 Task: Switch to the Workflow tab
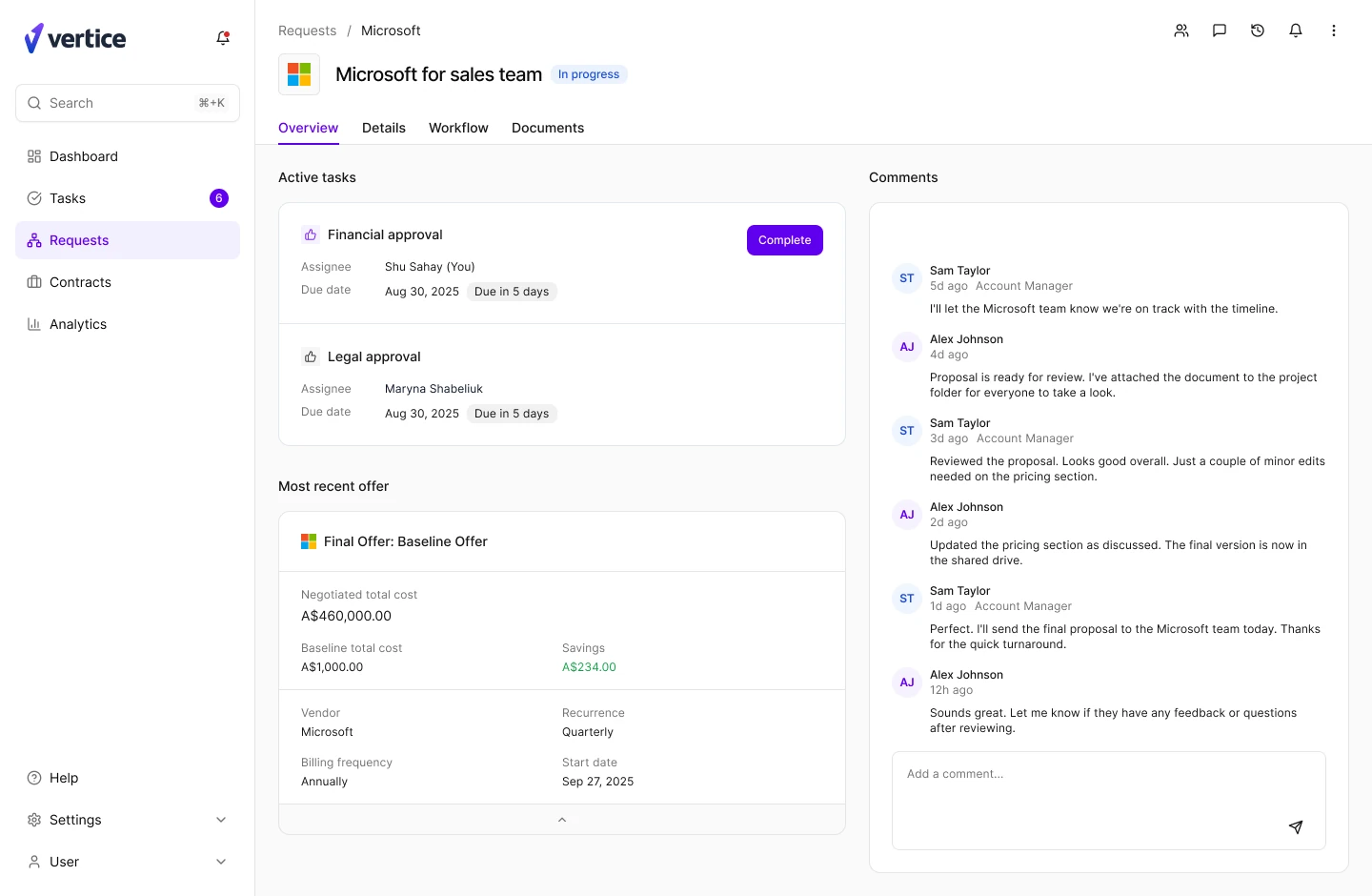(458, 128)
